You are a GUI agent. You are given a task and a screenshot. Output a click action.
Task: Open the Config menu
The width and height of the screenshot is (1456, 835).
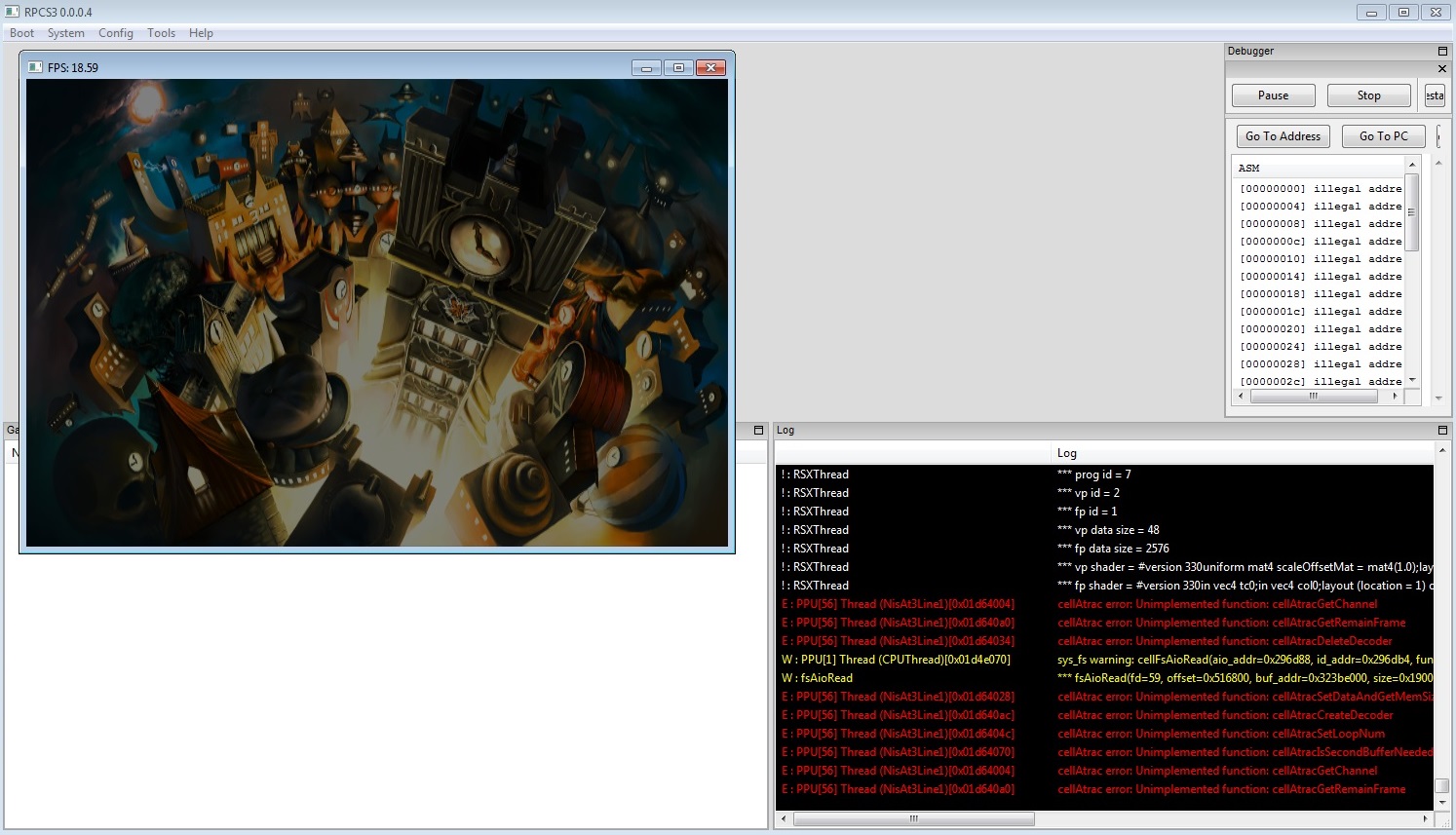tap(115, 33)
